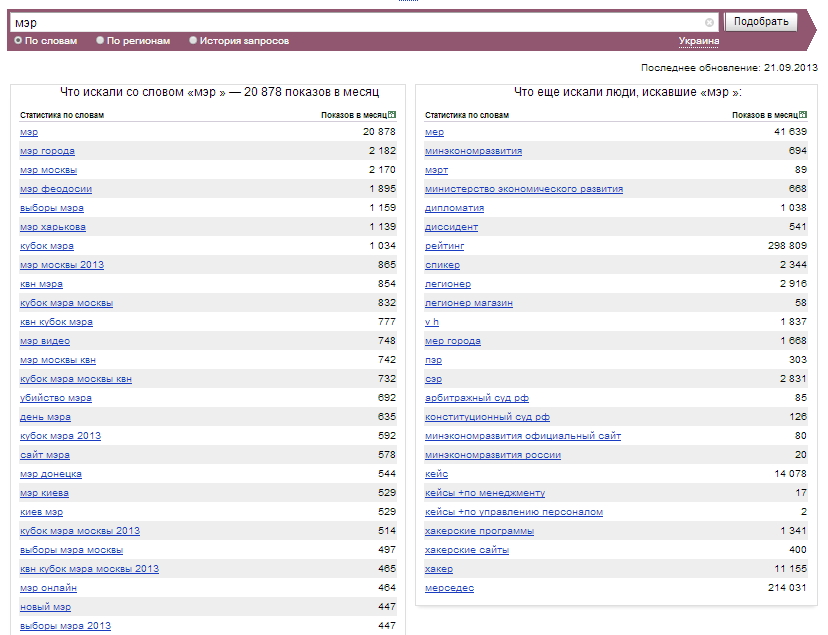Open the 'минэкономразвития россии' related link
828x635 pixels.
(493, 455)
